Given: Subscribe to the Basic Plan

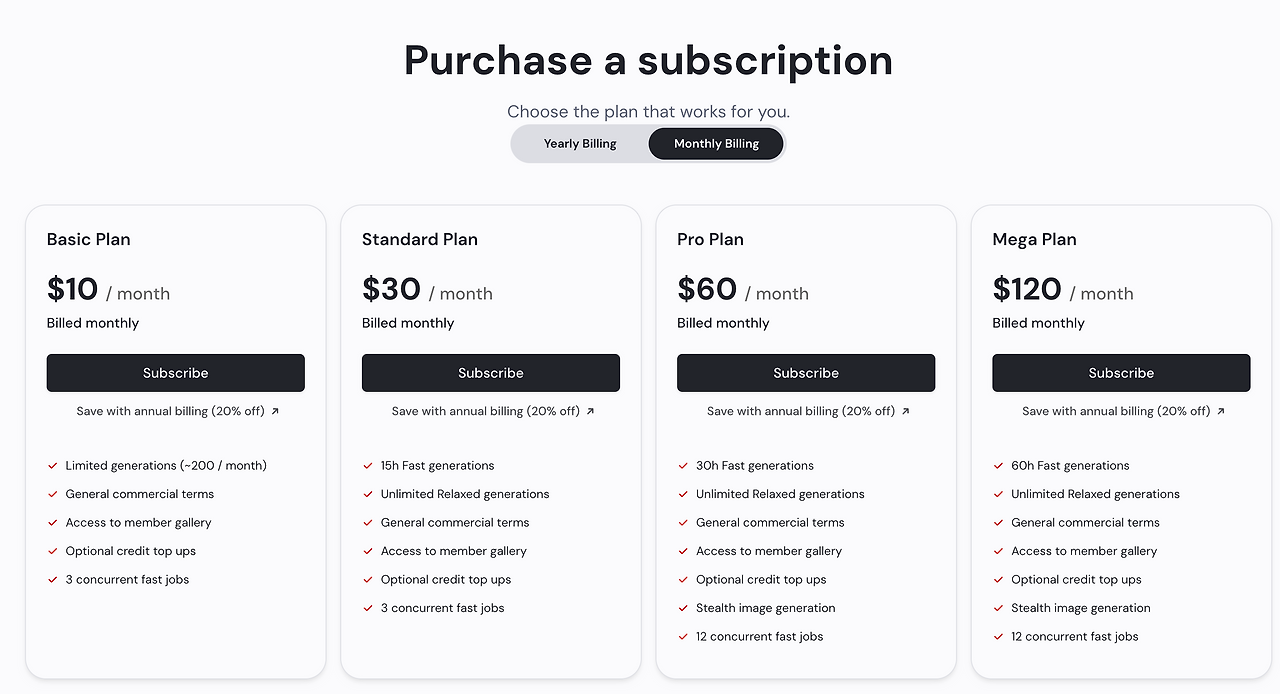Looking at the screenshot, I should pos(176,373).
